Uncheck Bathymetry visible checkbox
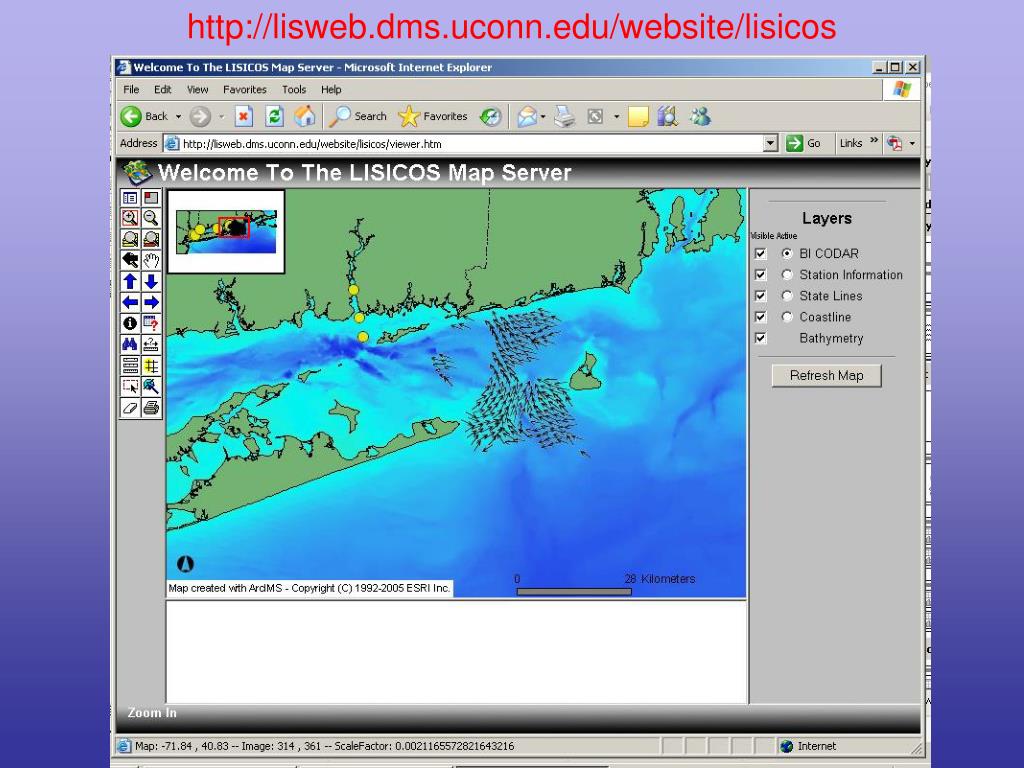The height and width of the screenshot is (768, 1024). tap(760, 338)
